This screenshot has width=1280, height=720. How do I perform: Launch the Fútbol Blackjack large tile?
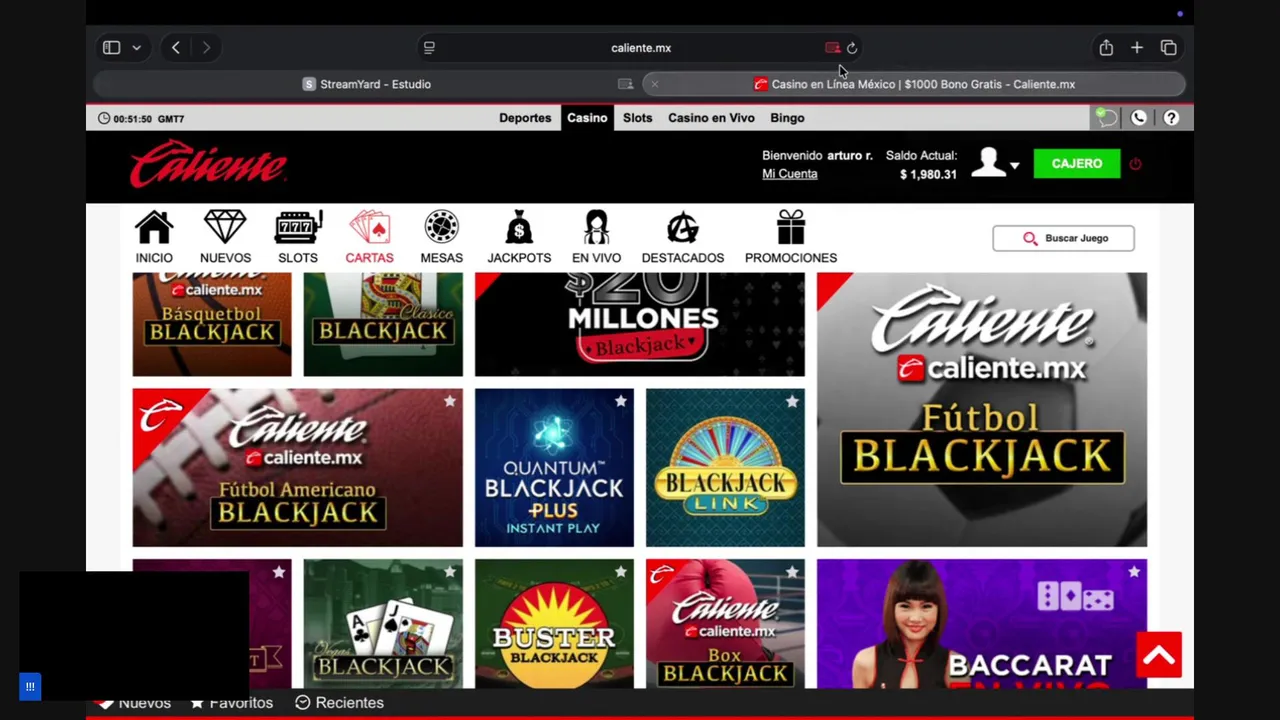tap(982, 410)
